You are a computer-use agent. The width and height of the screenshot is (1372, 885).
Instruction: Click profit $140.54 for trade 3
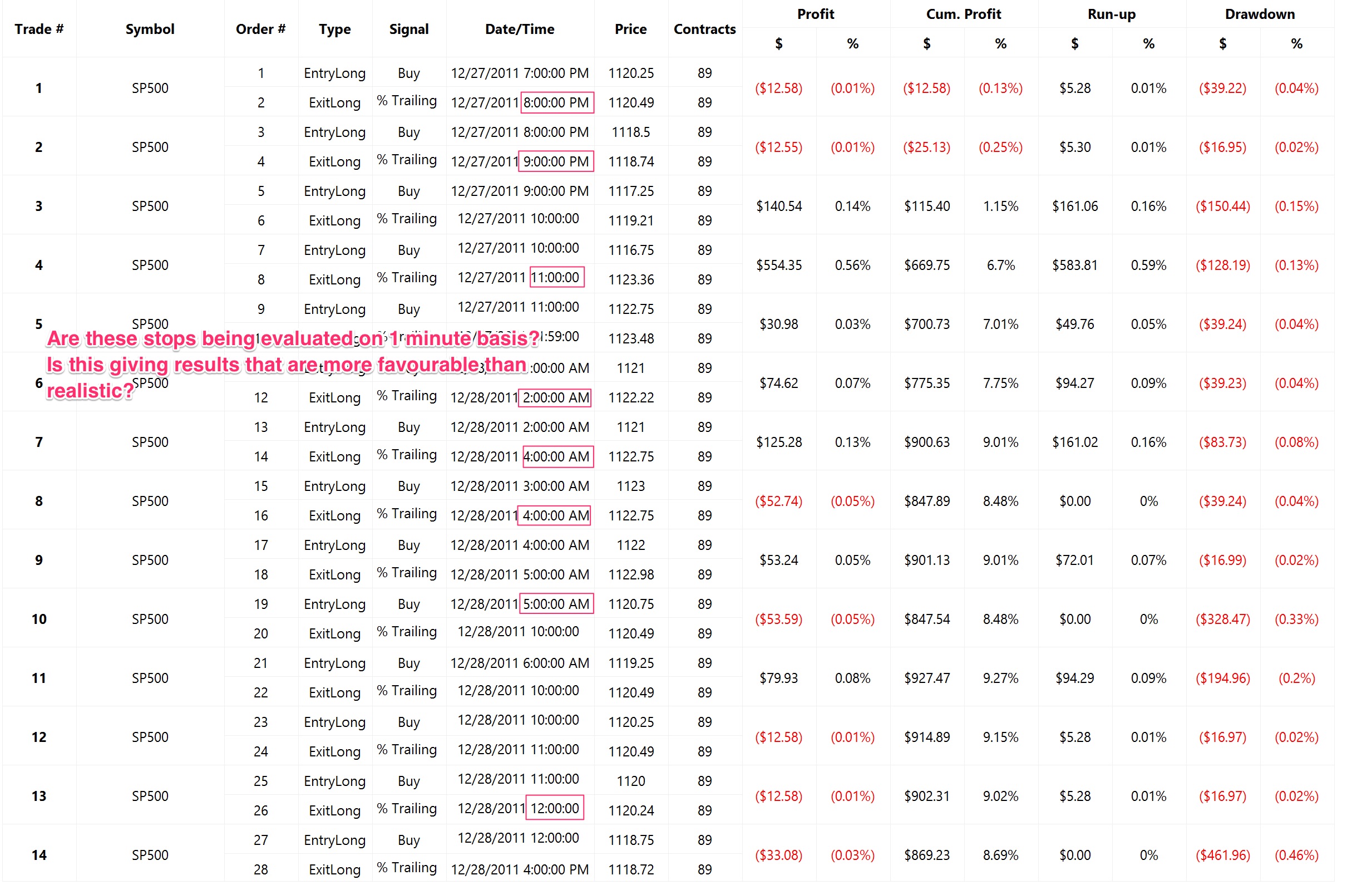779,206
